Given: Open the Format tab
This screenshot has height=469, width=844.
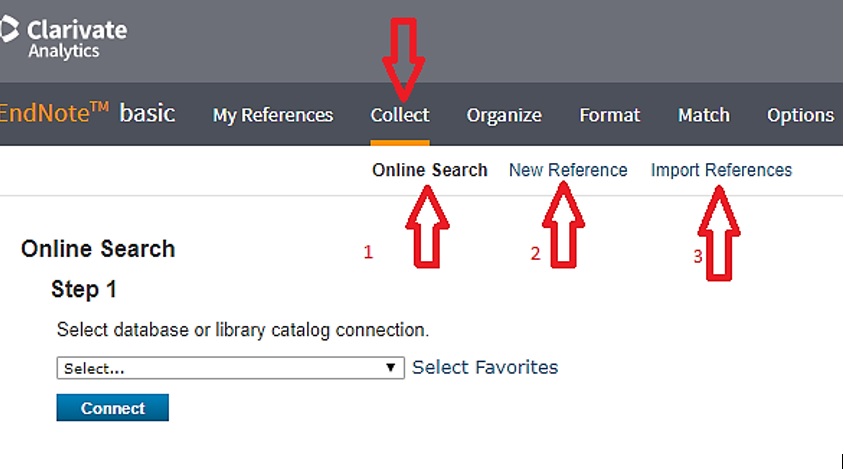Looking at the screenshot, I should 609,115.
